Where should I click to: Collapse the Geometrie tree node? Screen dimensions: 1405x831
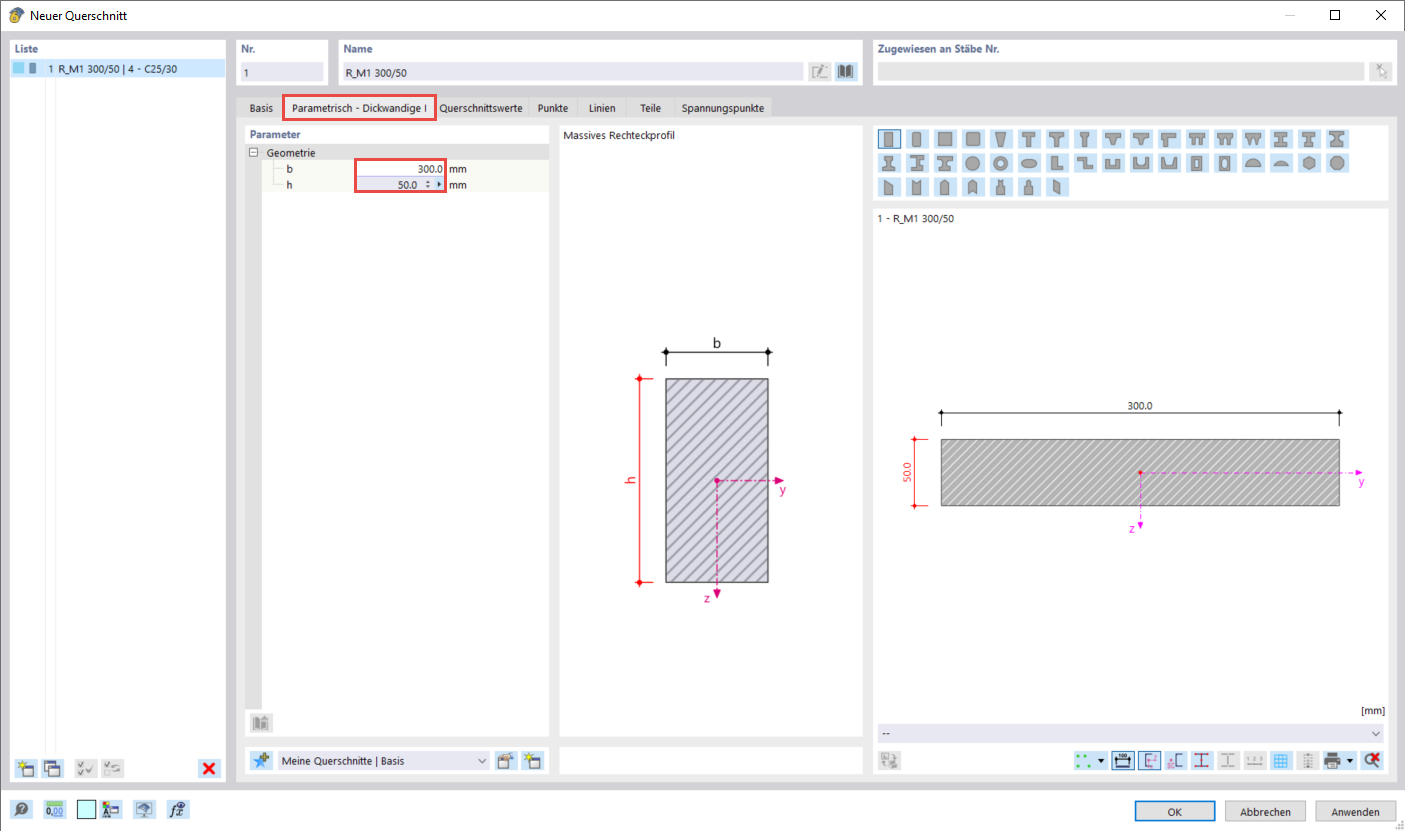pyautogui.click(x=254, y=153)
